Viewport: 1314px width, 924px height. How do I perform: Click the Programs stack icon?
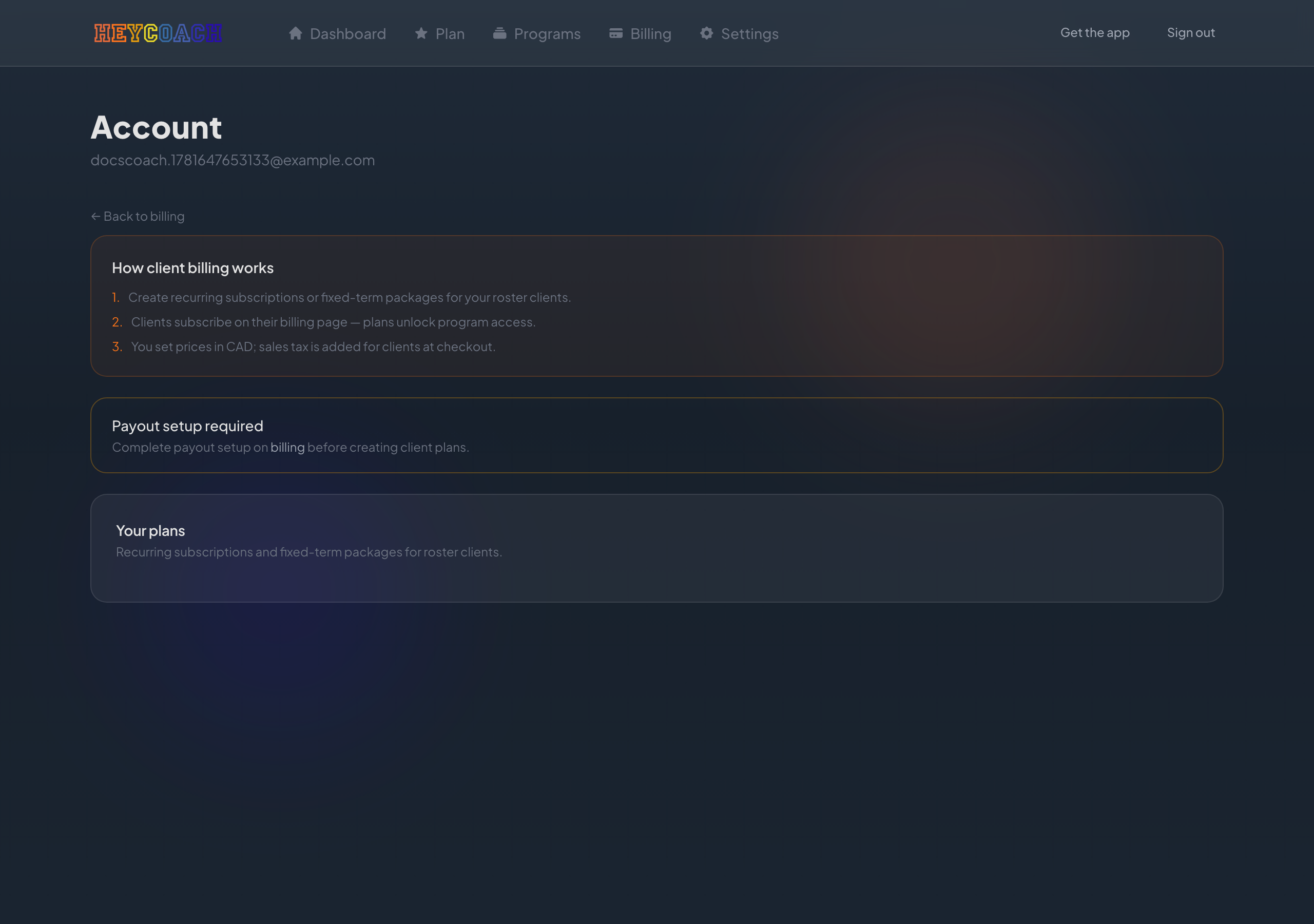pos(499,33)
